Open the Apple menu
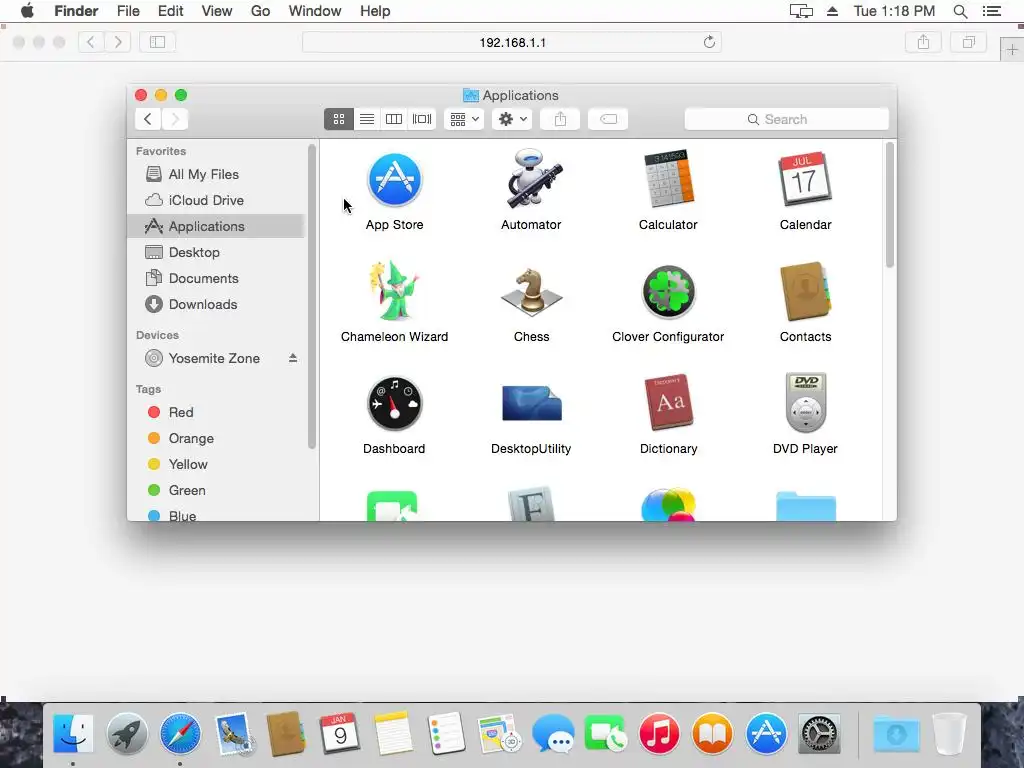Viewport: 1024px width, 768px height. pos(27,11)
